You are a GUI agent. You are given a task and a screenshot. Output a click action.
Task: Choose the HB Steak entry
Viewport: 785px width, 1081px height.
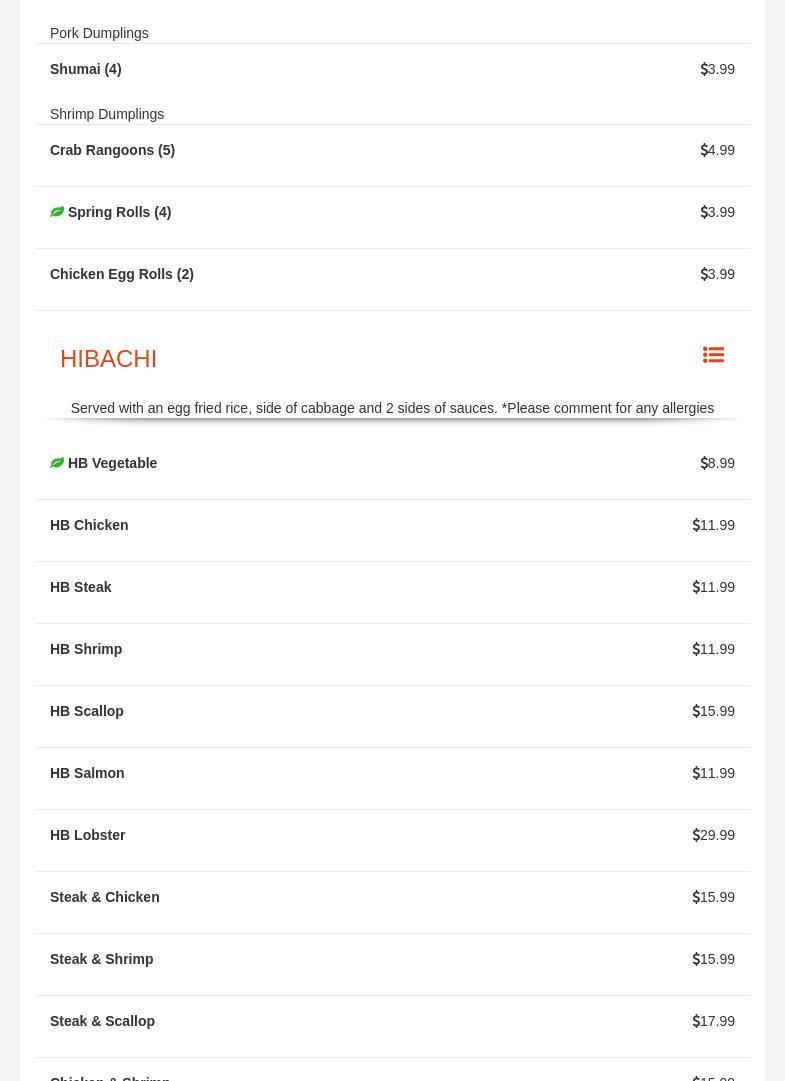81,587
